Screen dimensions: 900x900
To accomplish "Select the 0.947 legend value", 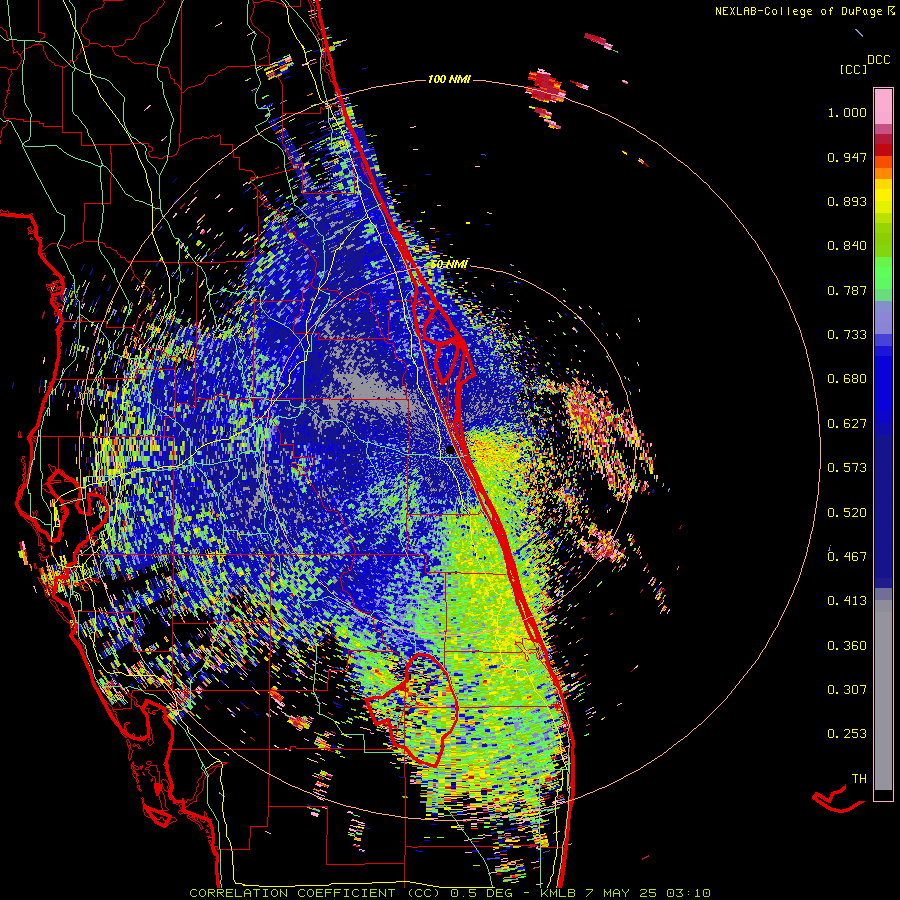I will (x=847, y=157).
